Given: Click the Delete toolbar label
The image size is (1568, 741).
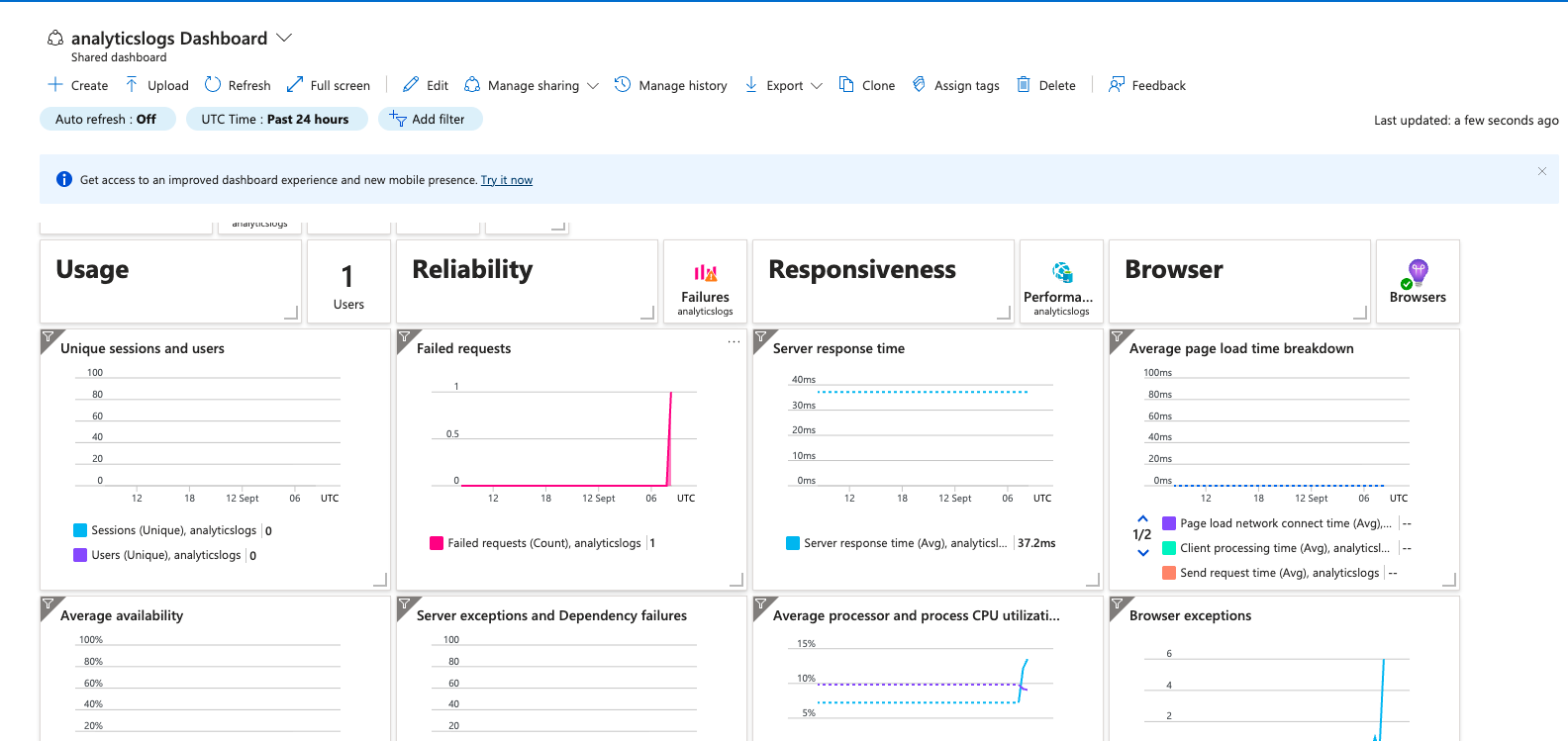Looking at the screenshot, I should point(1057,86).
